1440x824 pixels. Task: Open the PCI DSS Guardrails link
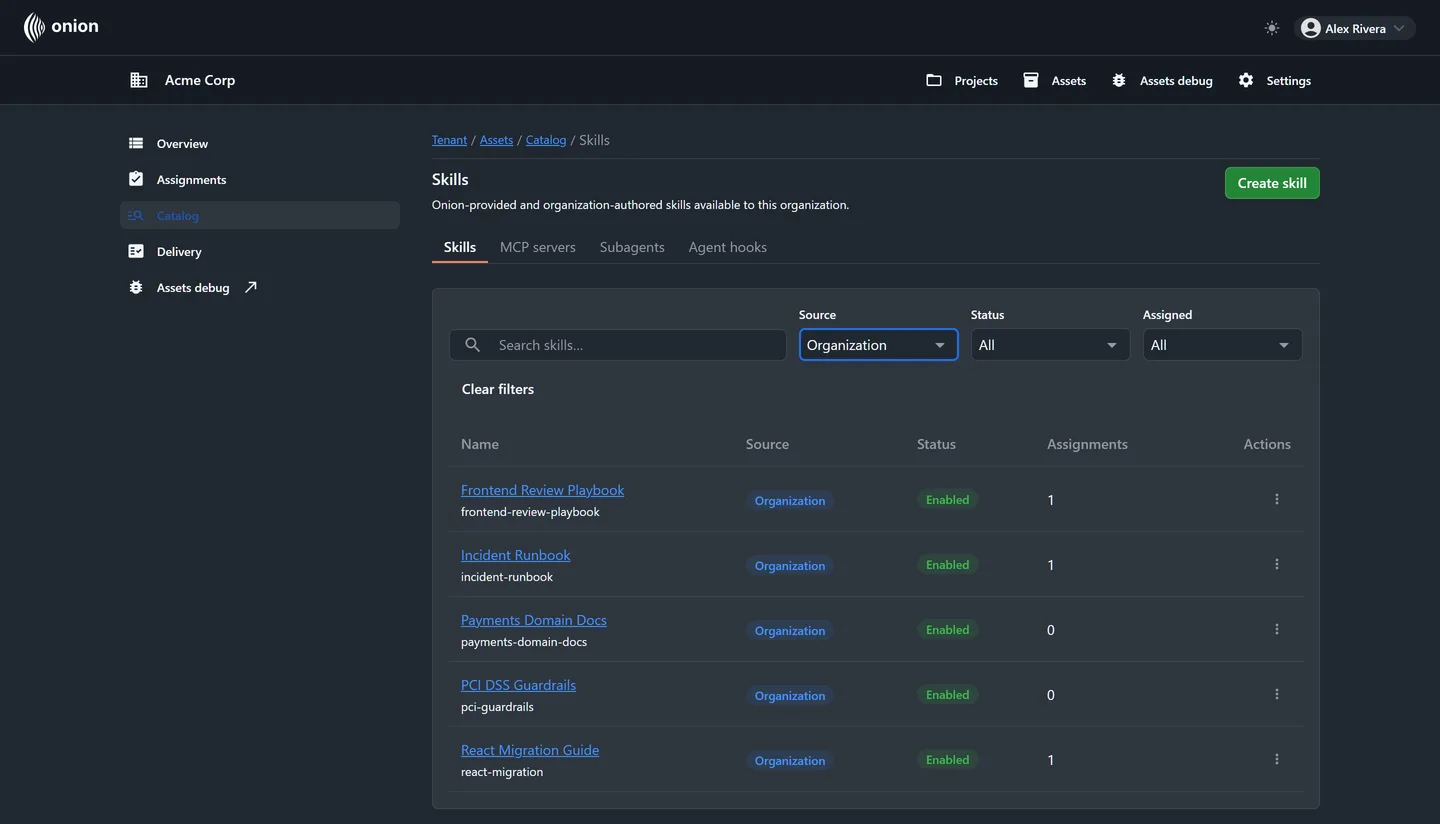coord(518,685)
